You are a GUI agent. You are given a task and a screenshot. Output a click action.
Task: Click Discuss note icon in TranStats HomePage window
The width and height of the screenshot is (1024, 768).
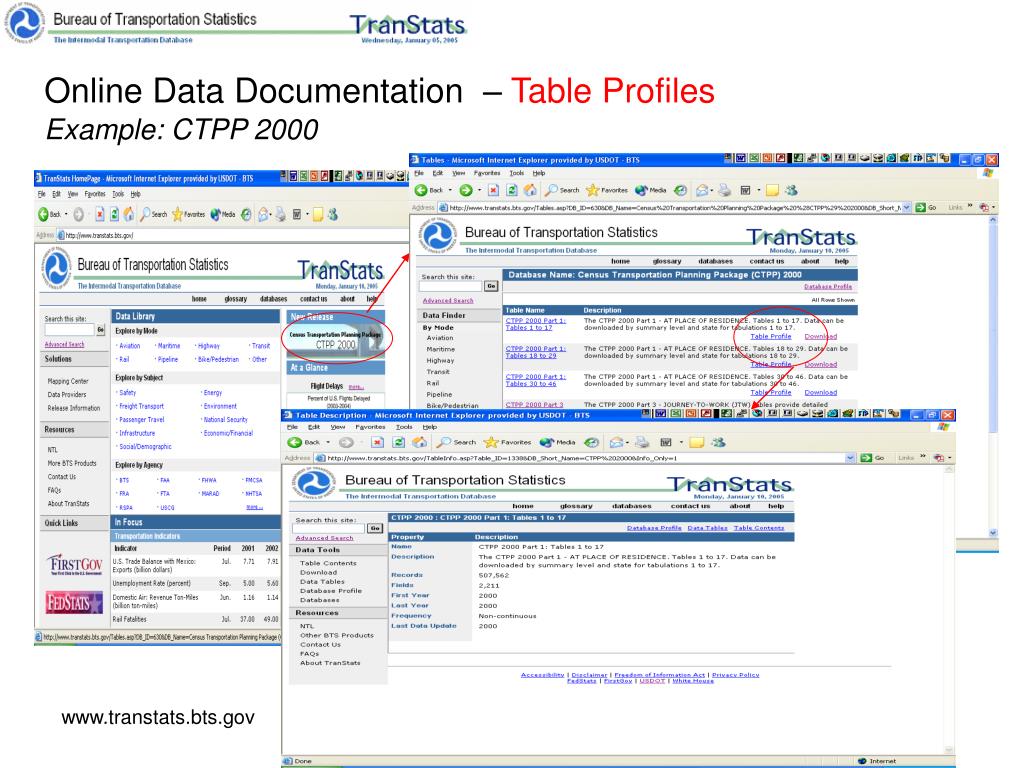pos(318,214)
